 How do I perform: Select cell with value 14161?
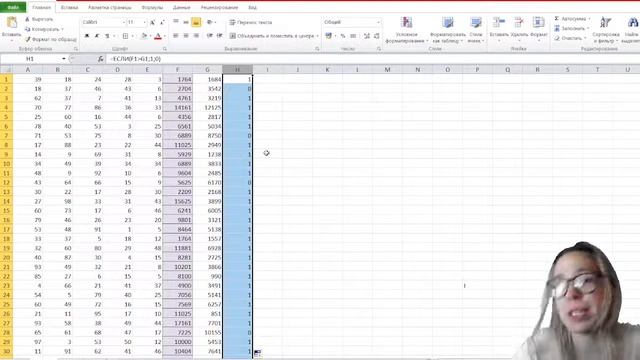click(178, 107)
